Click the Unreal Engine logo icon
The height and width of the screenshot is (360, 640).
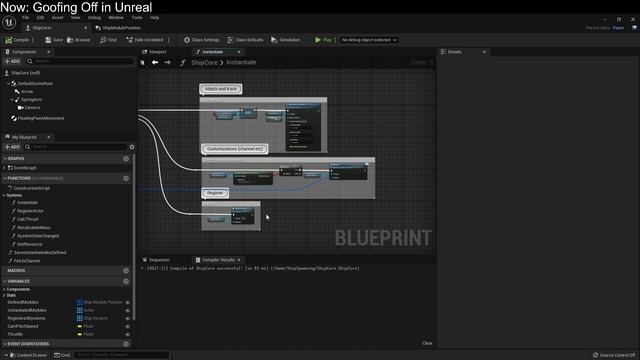pos(9,22)
